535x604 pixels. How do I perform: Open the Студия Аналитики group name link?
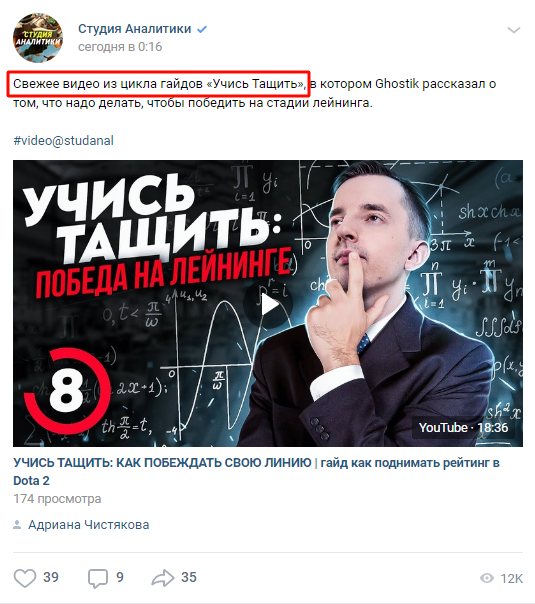pos(134,29)
